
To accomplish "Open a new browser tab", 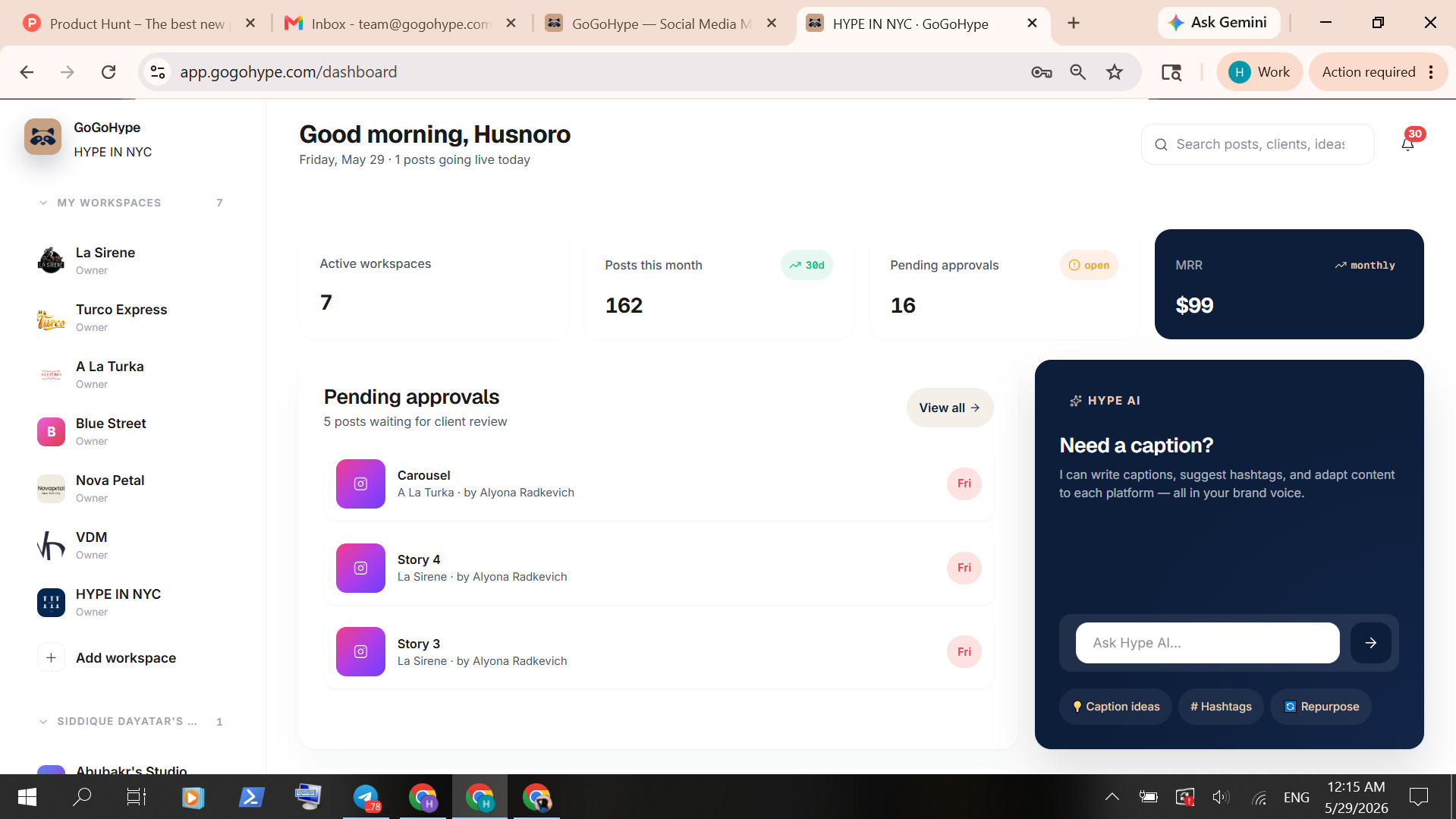I will 1073,24.
